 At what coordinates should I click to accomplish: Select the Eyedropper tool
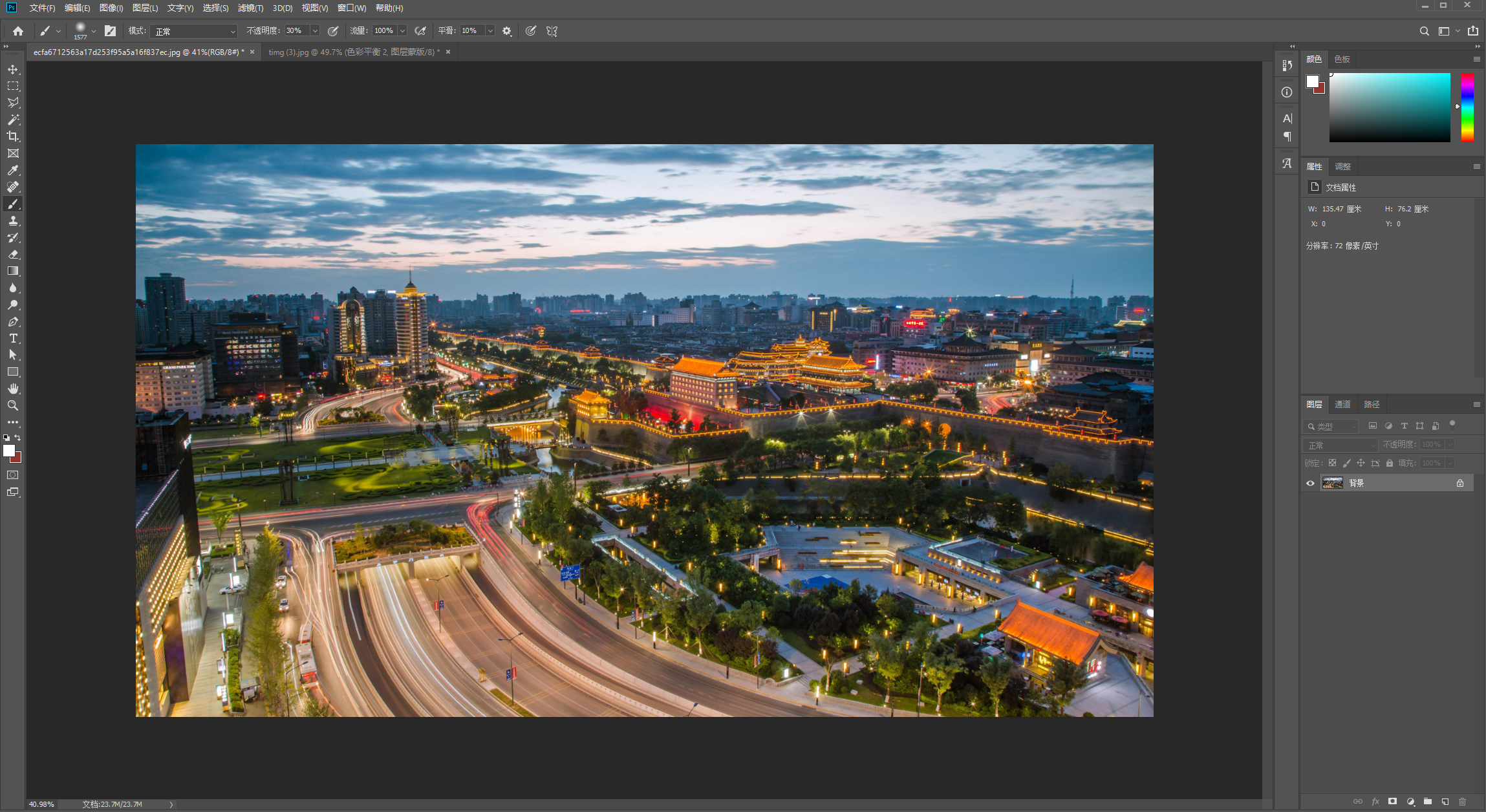coord(13,170)
